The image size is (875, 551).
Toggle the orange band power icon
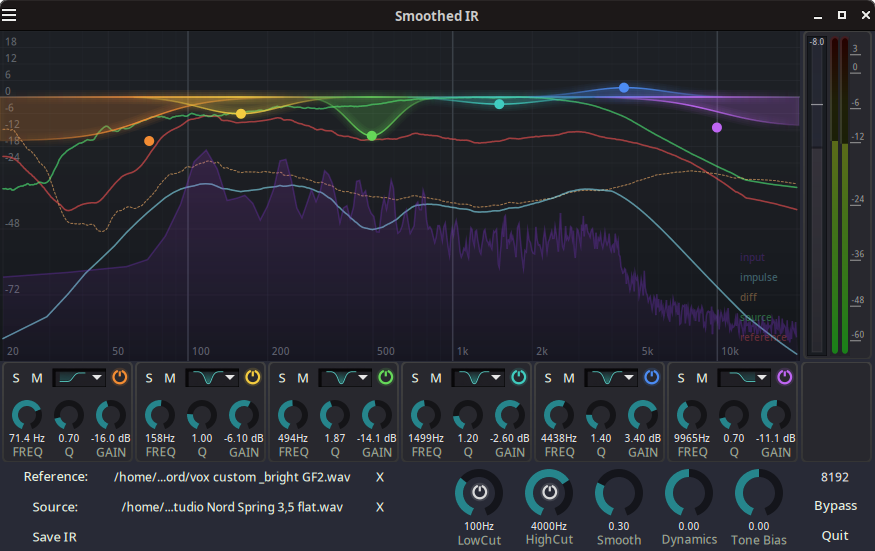[x=119, y=377]
